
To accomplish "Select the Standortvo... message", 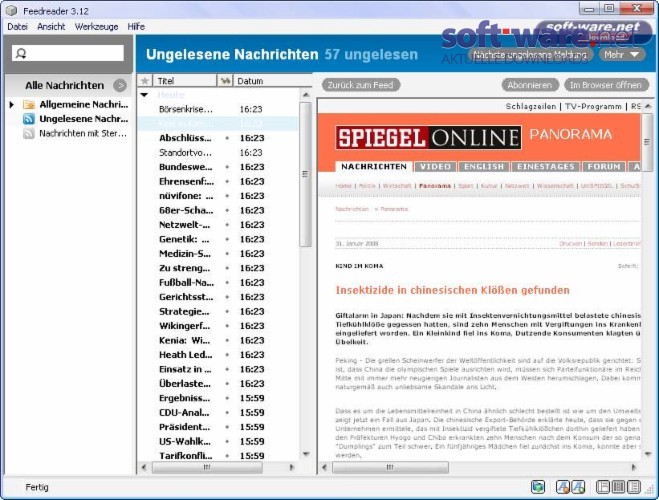I will (218, 153).
